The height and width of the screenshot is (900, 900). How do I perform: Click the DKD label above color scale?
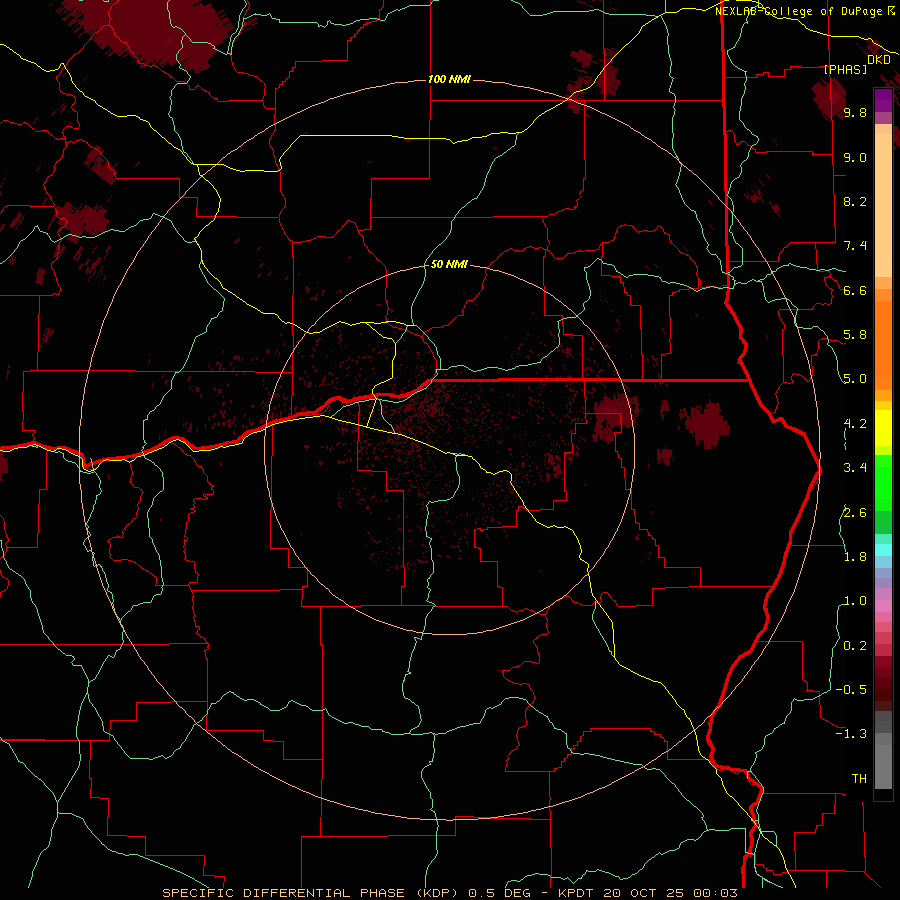click(x=878, y=59)
